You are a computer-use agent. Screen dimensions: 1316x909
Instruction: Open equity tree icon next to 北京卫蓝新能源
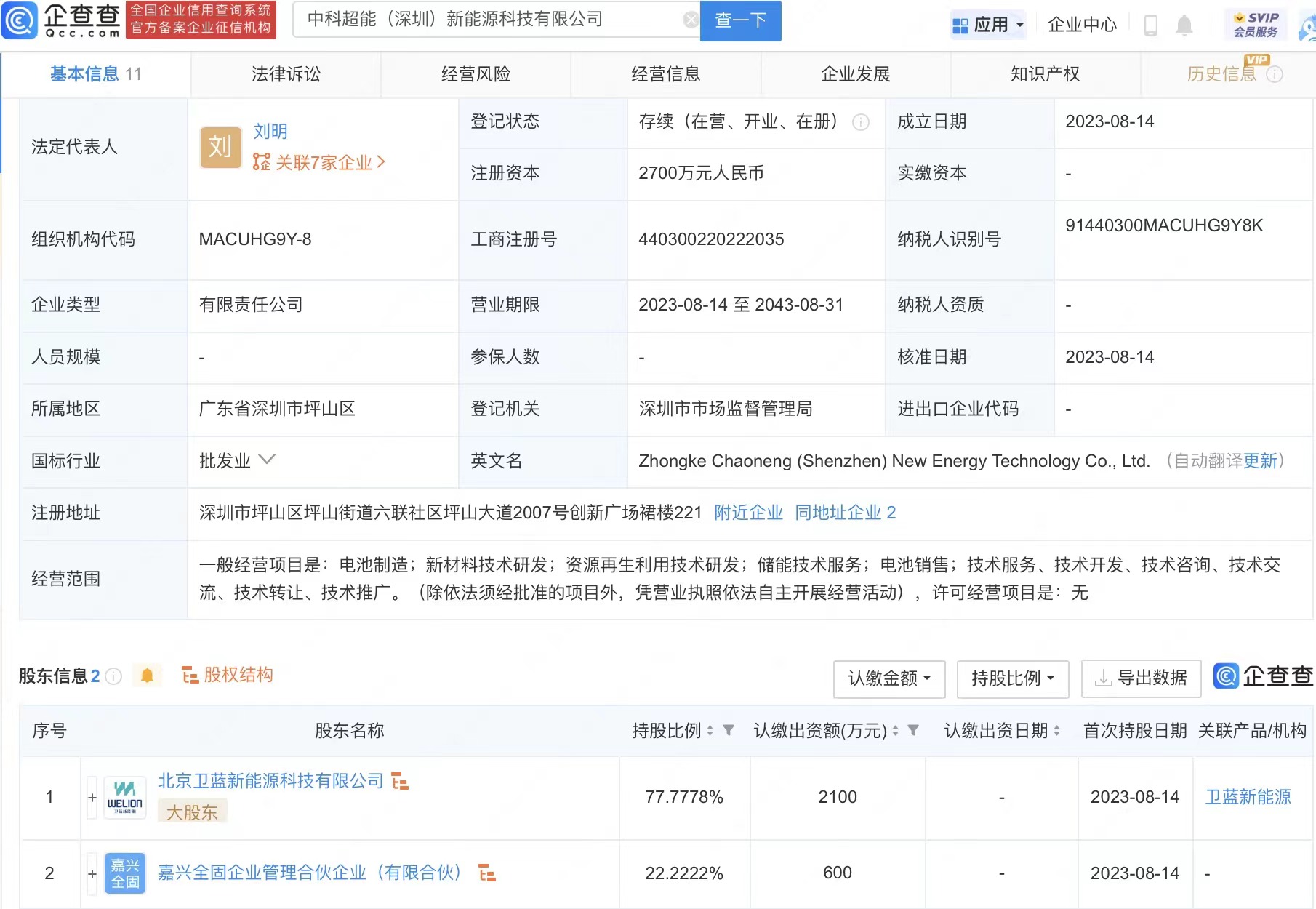point(400,782)
